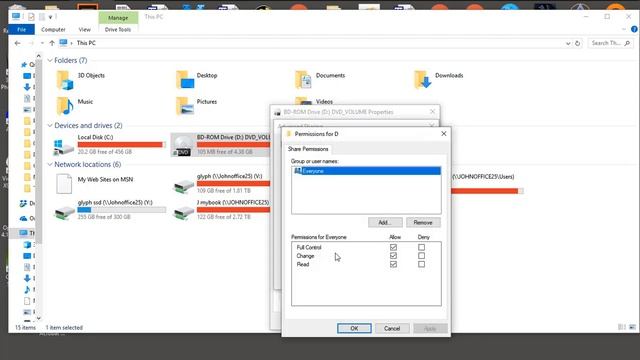The image size is (640, 360).
Task: Toggle Deny checkbox for Change
Action: pyautogui.click(x=421, y=256)
